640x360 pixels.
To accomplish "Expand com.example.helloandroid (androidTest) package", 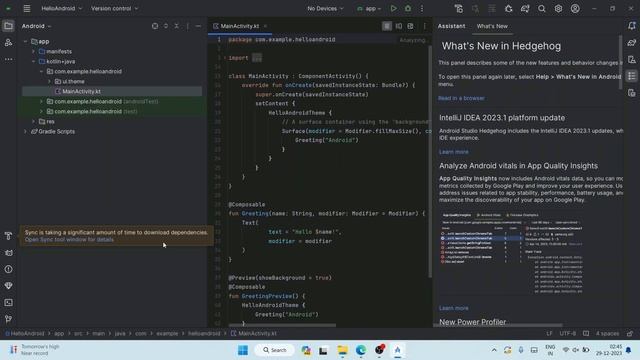I will point(41,101).
